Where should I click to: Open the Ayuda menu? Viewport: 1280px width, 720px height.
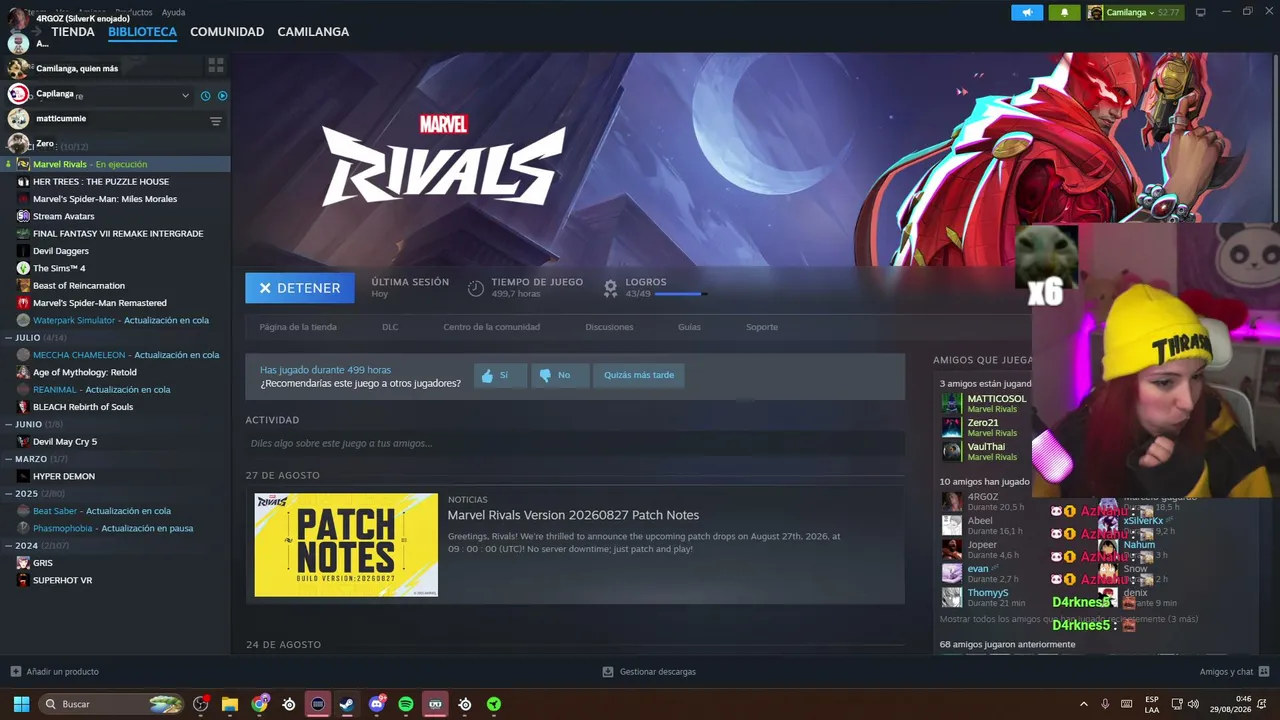click(x=173, y=12)
